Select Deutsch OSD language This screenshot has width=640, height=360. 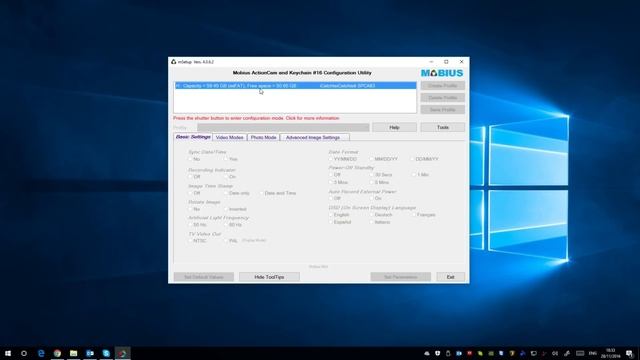(x=381, y=215)
